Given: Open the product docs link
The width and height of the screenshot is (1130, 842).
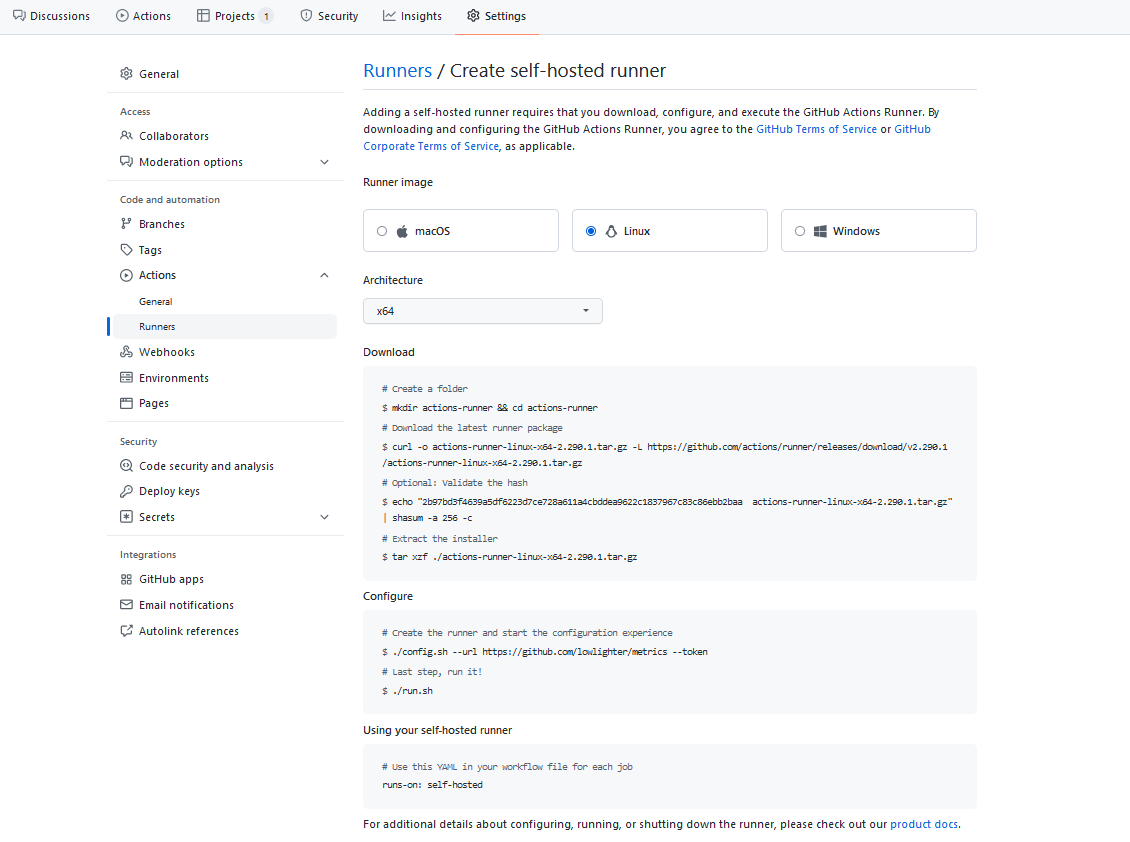Looking at the screenshot, I should (923, 824).
